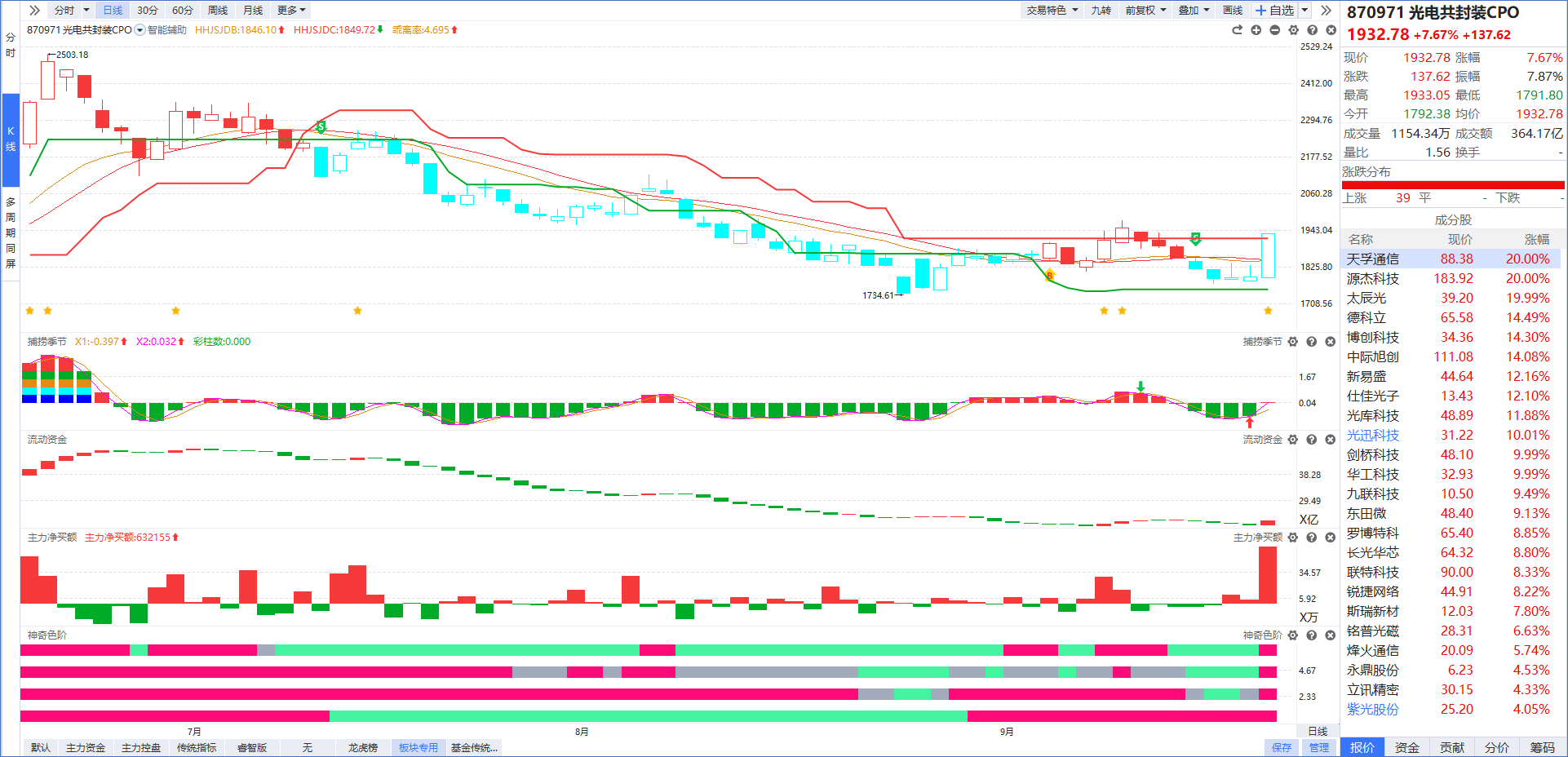The image size is (1568, 757).
Task: Toggle the 九转 indicator
Action: pyautogui.click(x=1101, y=10)
